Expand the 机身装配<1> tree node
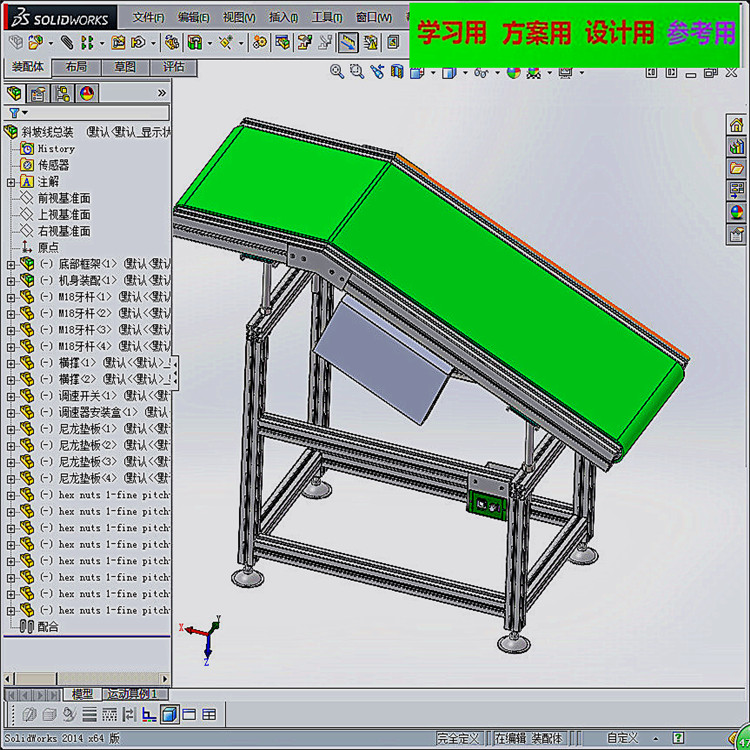The width and height of the screenshot is (750, 750). click(11, 281)
